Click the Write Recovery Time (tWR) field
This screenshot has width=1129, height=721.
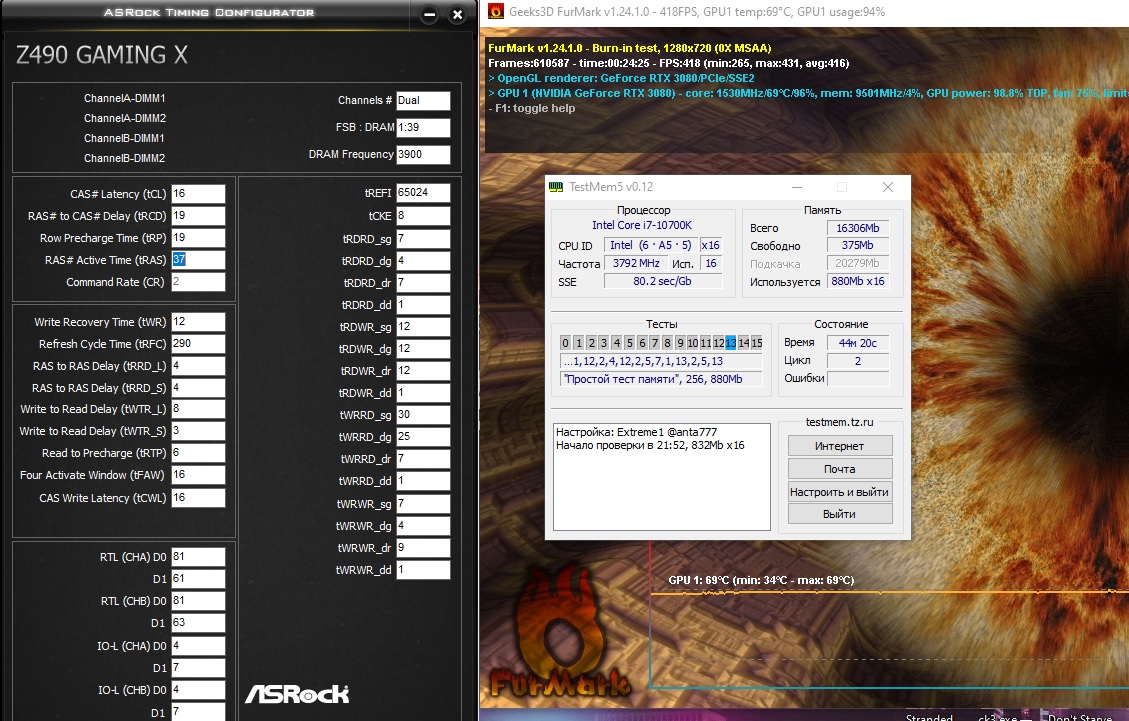pyautogui.click(x=198, y=322)
